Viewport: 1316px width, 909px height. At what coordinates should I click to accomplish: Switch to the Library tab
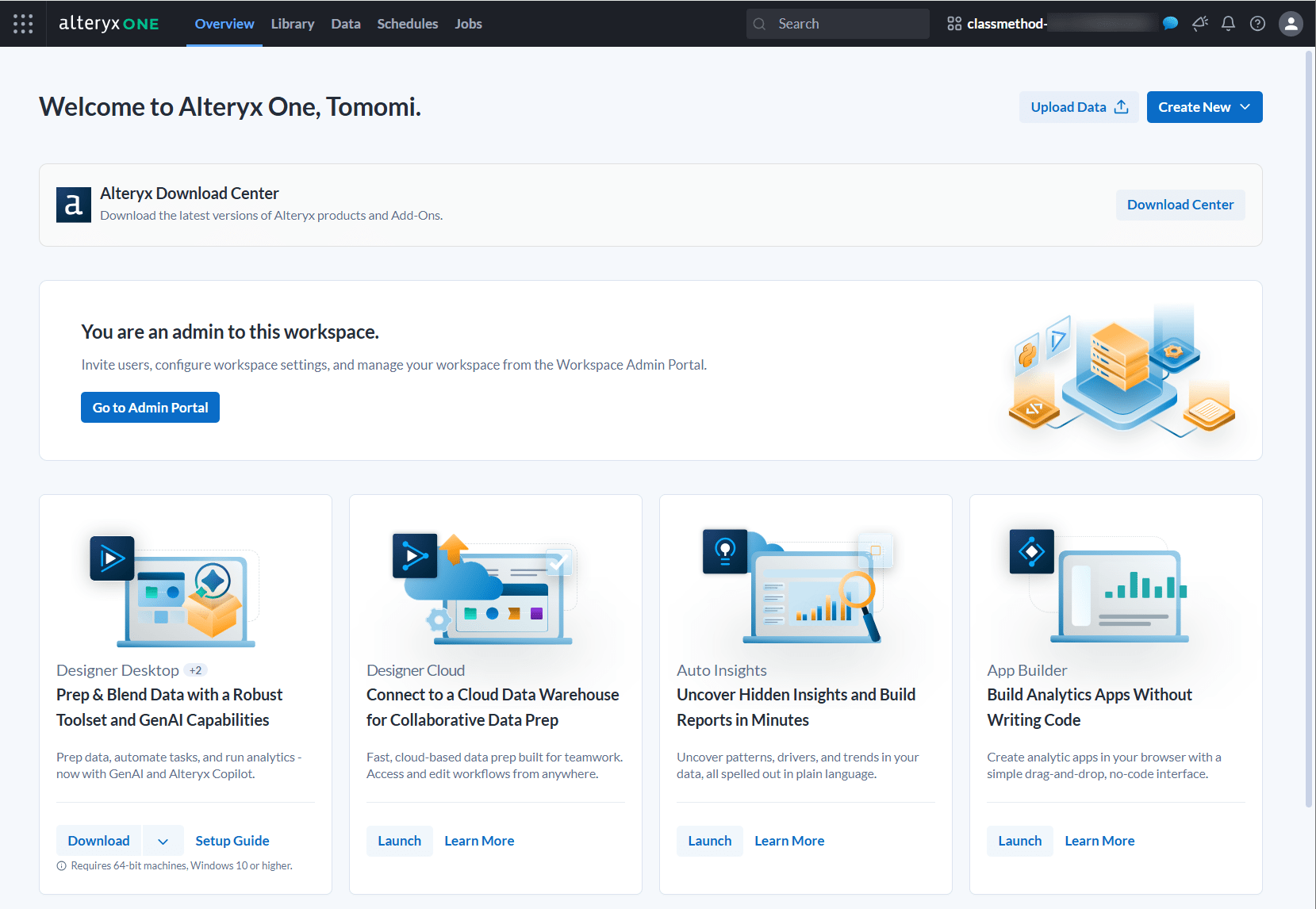coord(292,24)
